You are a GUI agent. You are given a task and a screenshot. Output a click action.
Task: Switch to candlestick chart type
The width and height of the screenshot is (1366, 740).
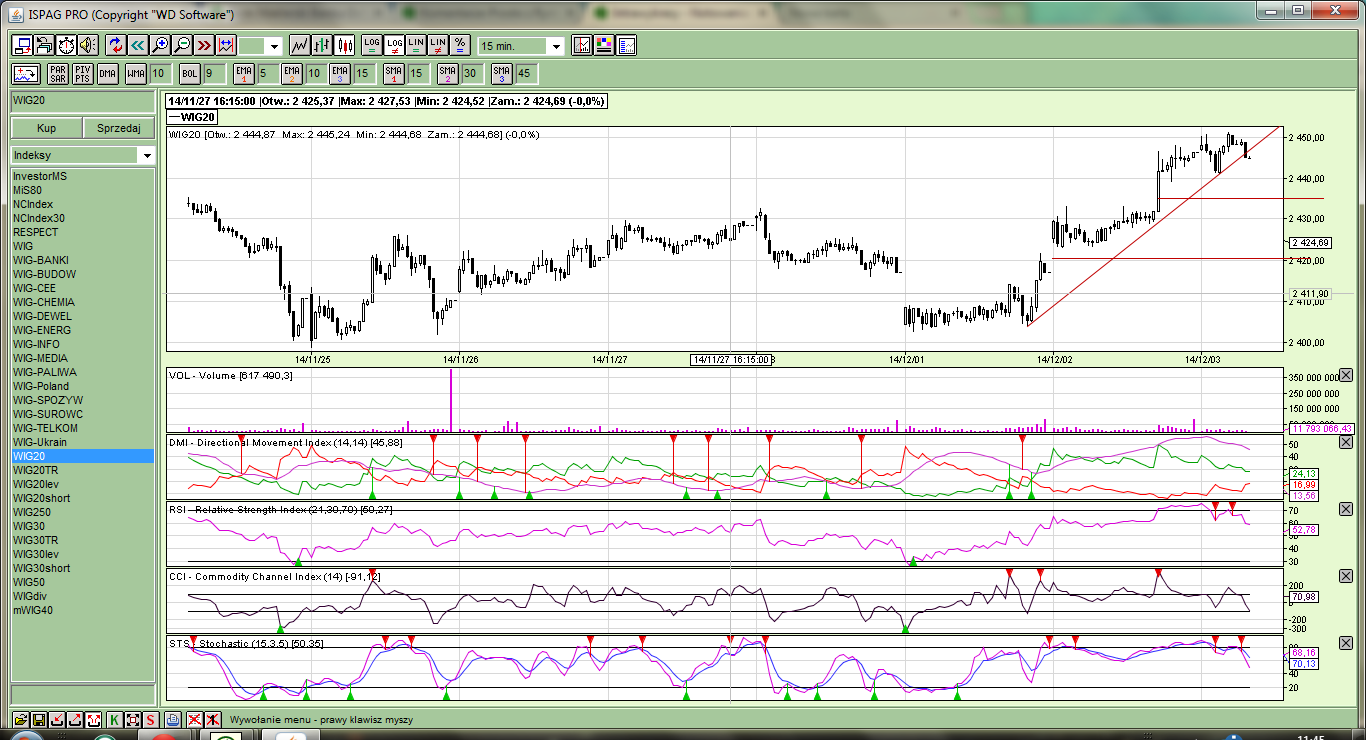click(345, 45)
